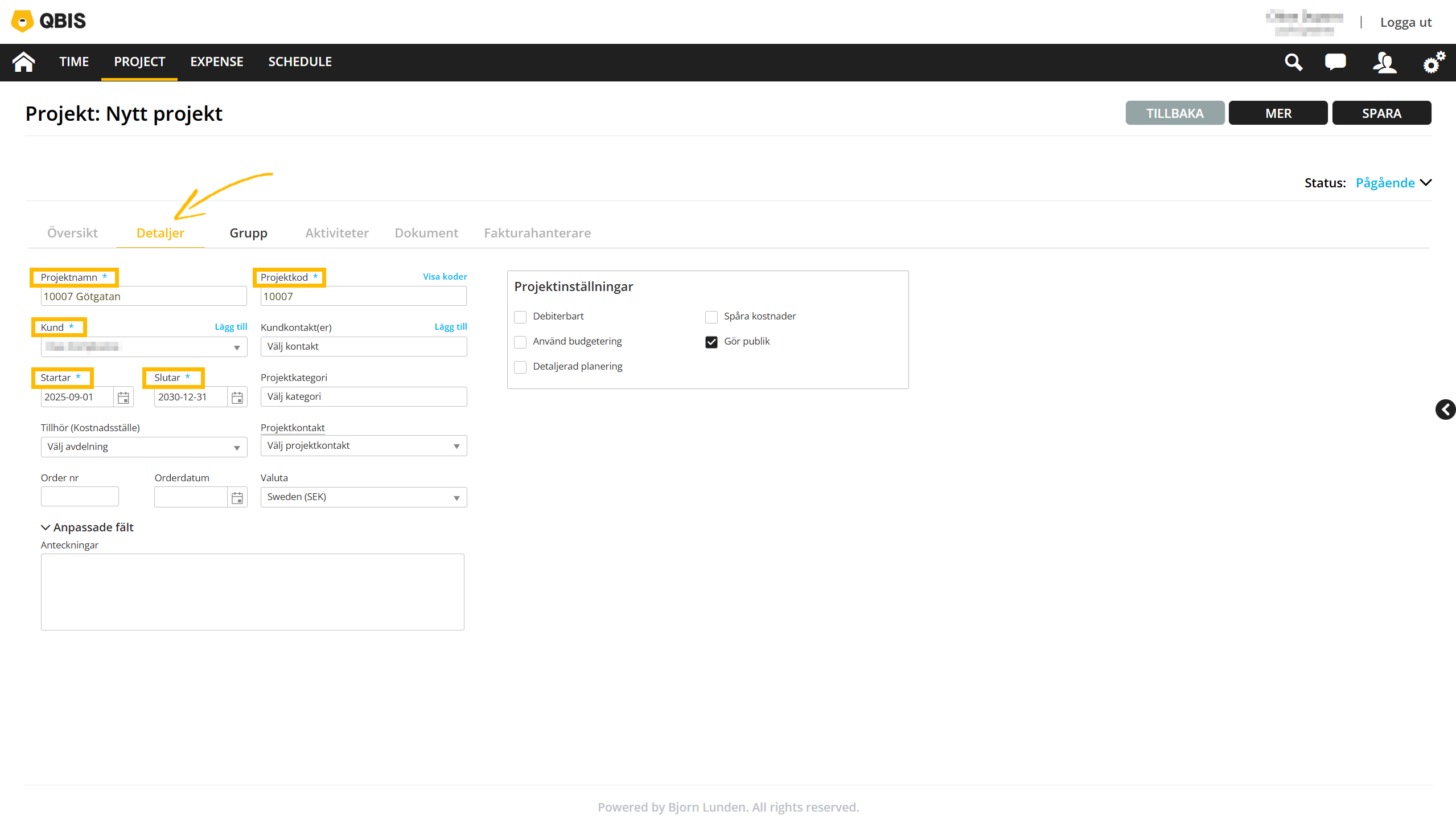Uncheck the Gör publik checkbox
This screenshot has height=819, width=1456.
tap(711, 342)
